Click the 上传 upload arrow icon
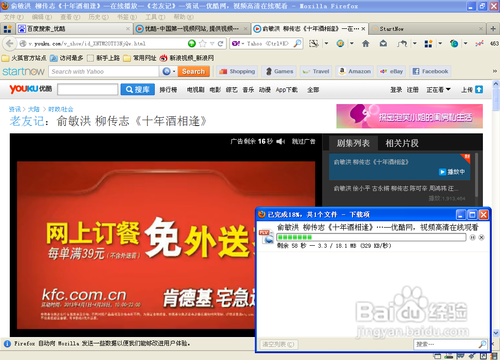The image size is (500, 360). [479, 89]
